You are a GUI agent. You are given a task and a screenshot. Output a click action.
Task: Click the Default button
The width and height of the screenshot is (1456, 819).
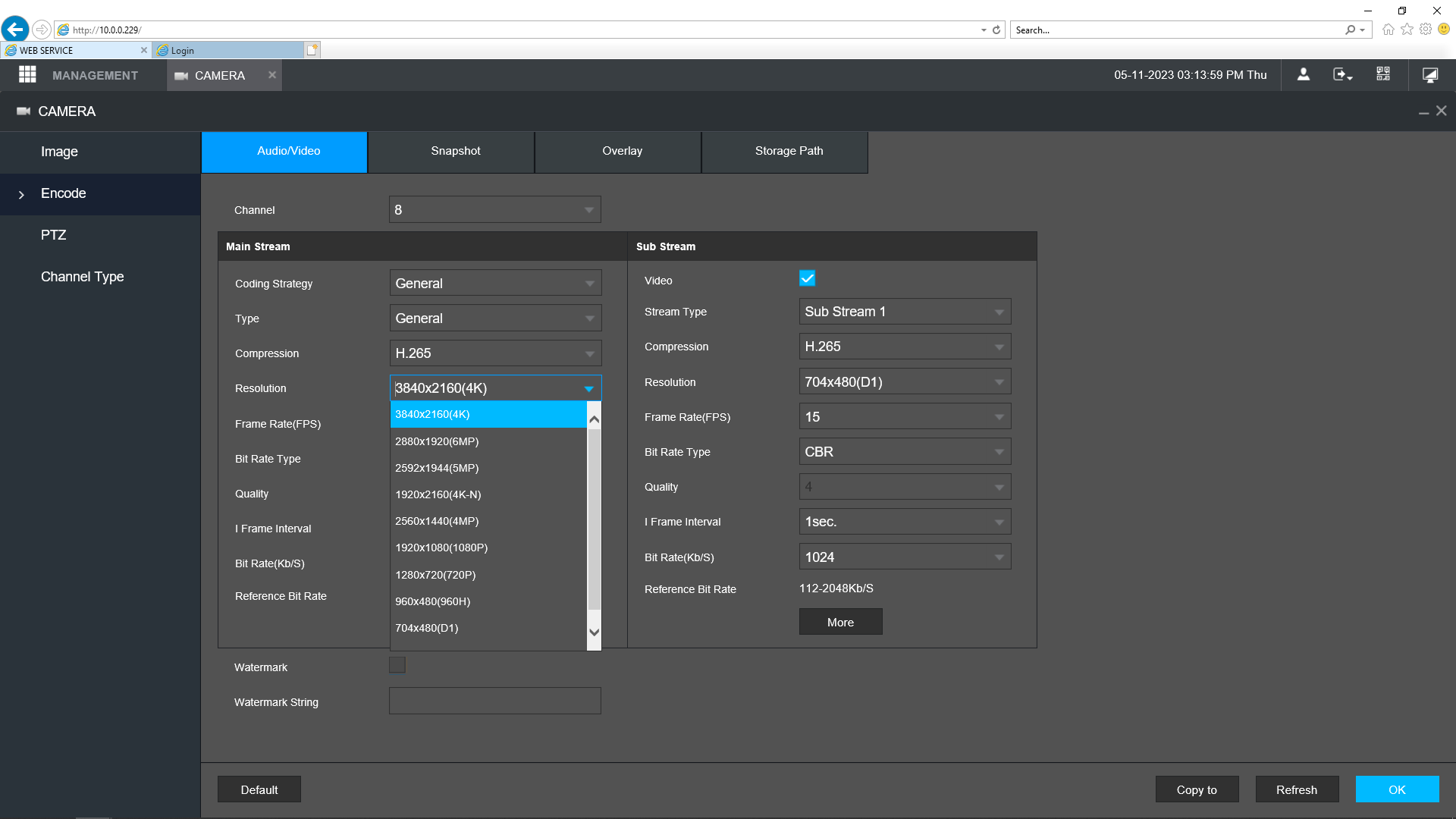pyautogui.click(x=259, y=789)
